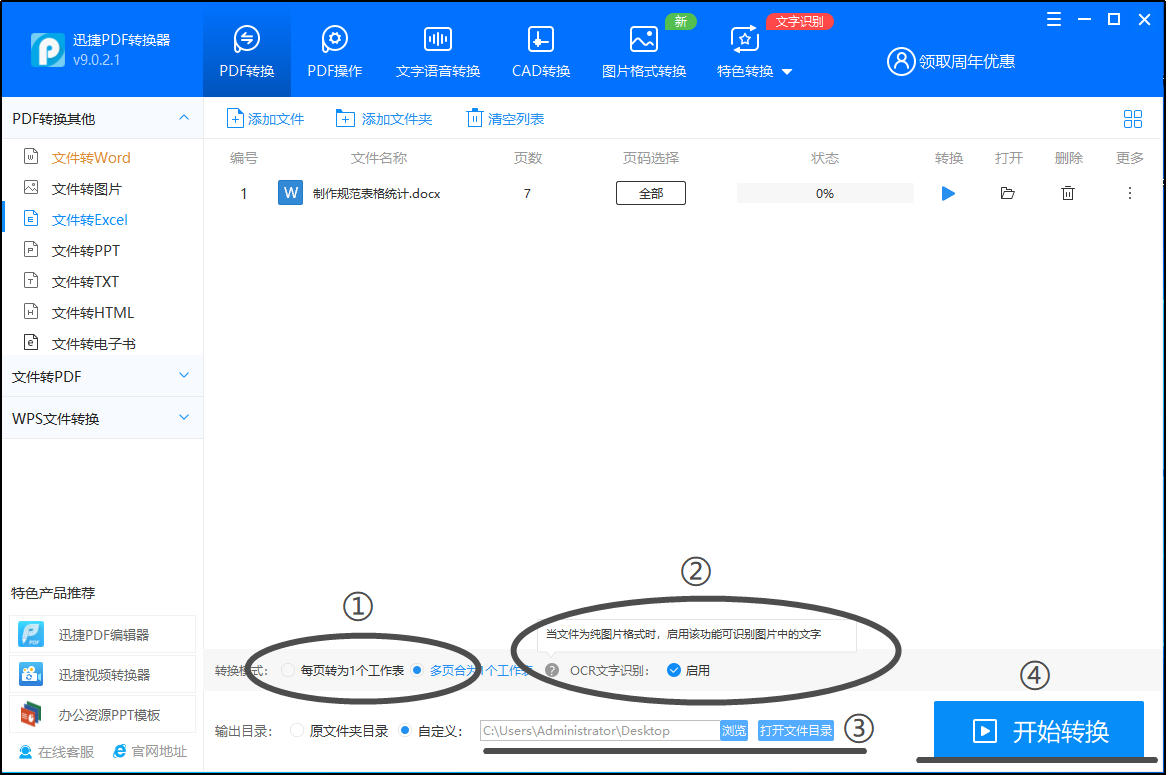Click 打开文件目录 button
Screen dimensions: 1168x775
tap(796, 730)
